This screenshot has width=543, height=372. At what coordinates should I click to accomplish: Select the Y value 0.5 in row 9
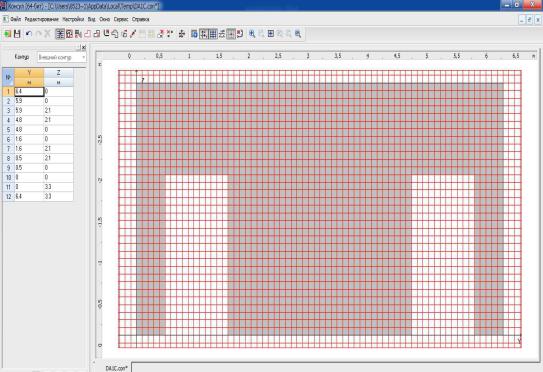tap(29, 168)
